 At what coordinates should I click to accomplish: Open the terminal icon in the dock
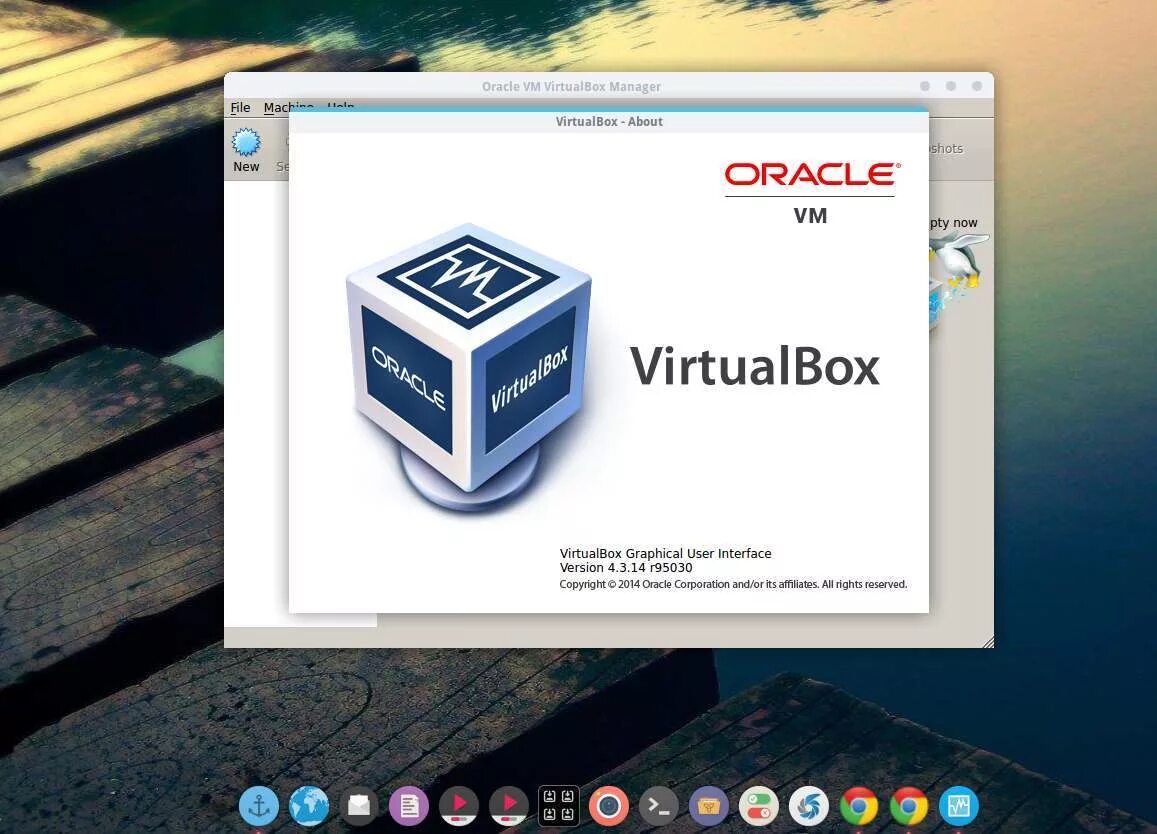(658, 806)
